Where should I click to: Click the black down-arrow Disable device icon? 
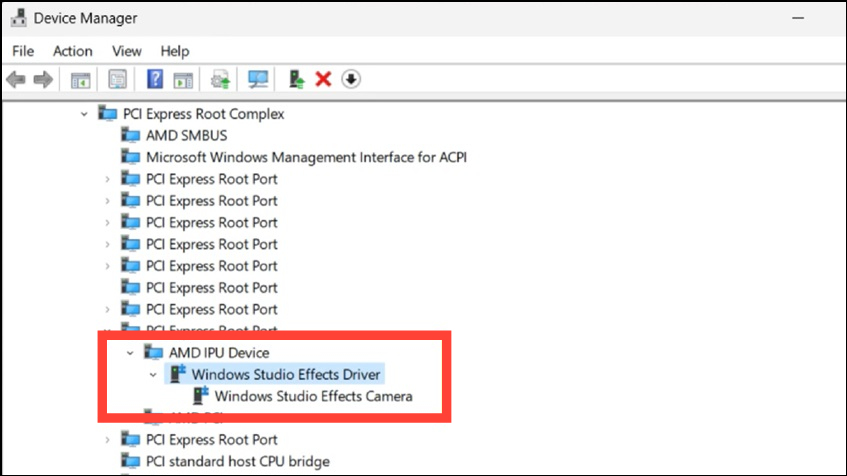(x=351, y=79)
